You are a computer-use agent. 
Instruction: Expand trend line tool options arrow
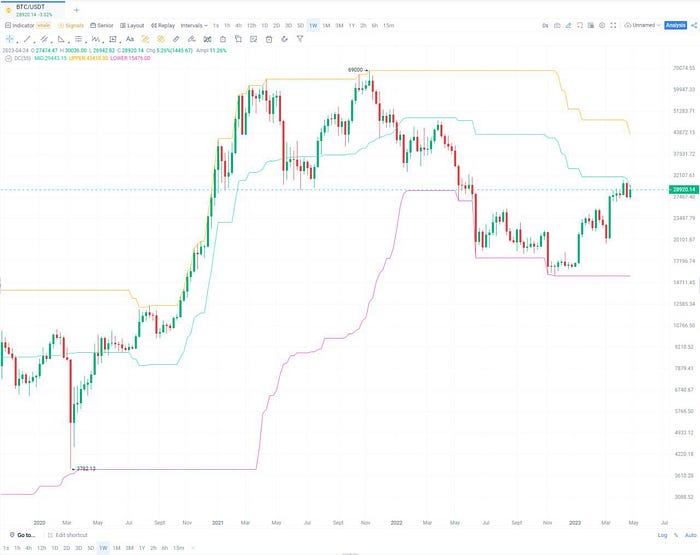point(34,42)
